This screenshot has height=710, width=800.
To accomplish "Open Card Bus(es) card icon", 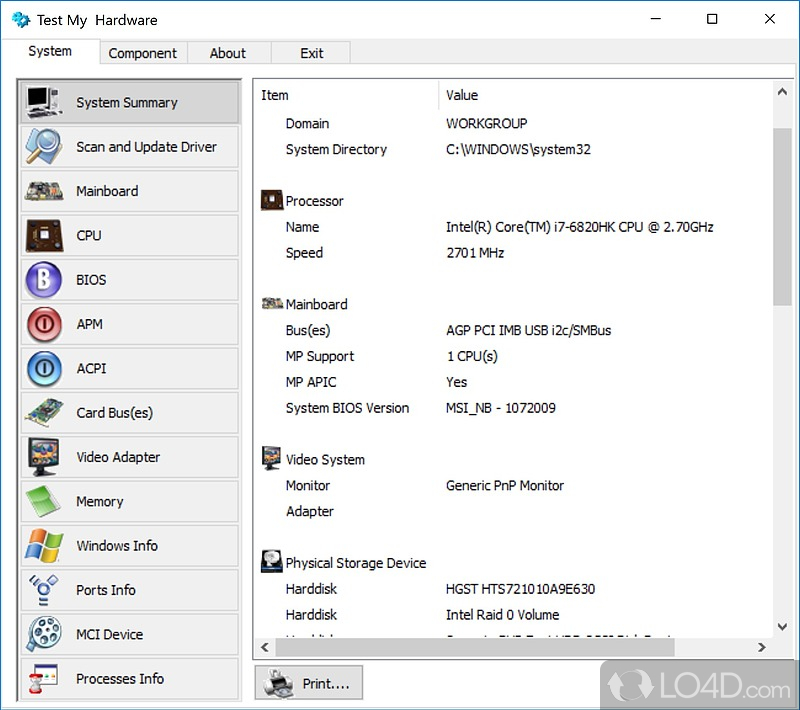I will click(x=44, y=413).
